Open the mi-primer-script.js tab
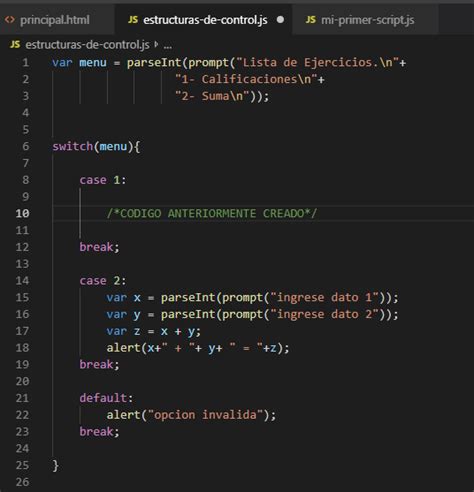 365,20
